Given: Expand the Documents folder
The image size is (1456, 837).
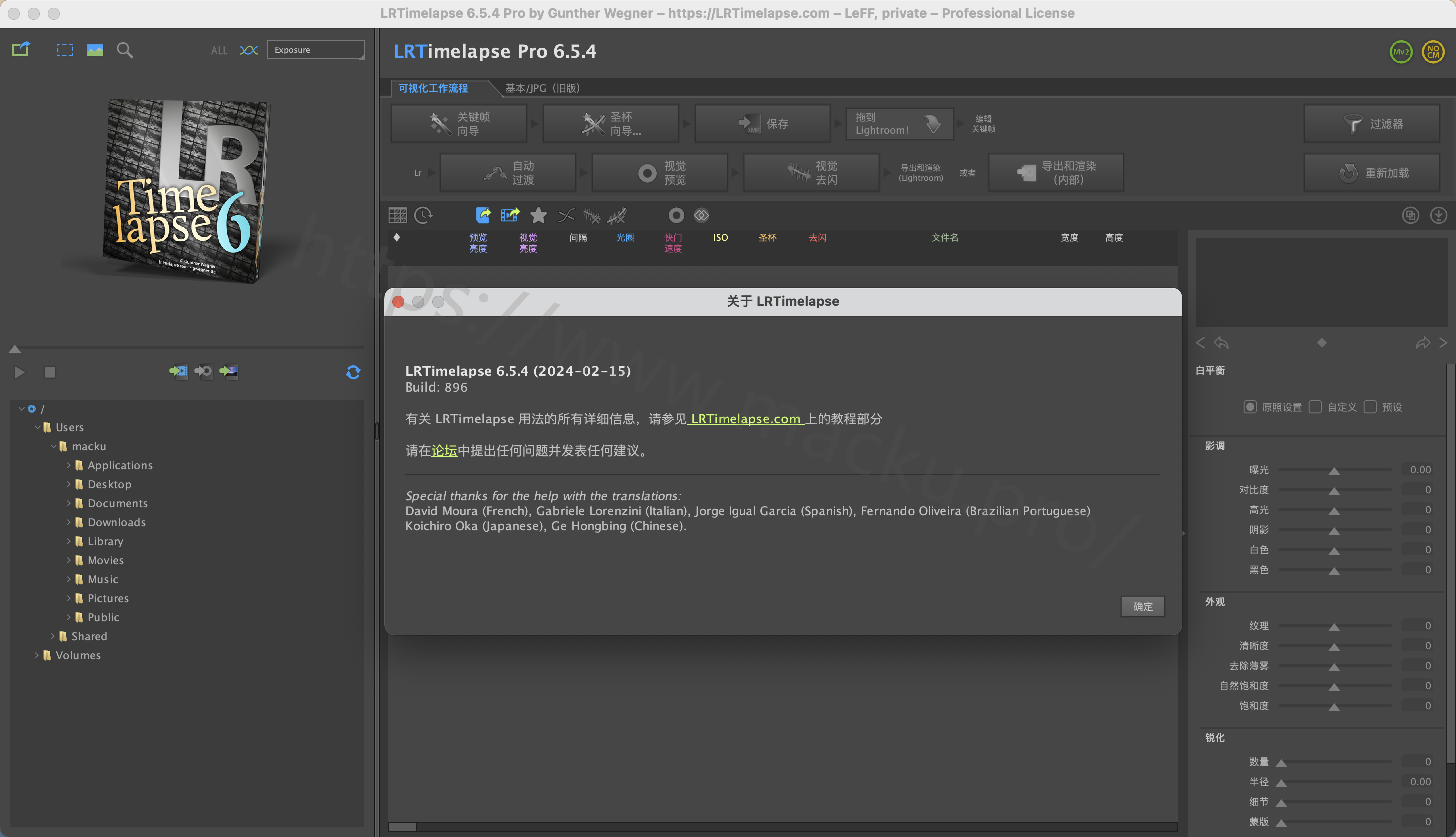Looking at the screenshot, I should click(x=69, y=503).
